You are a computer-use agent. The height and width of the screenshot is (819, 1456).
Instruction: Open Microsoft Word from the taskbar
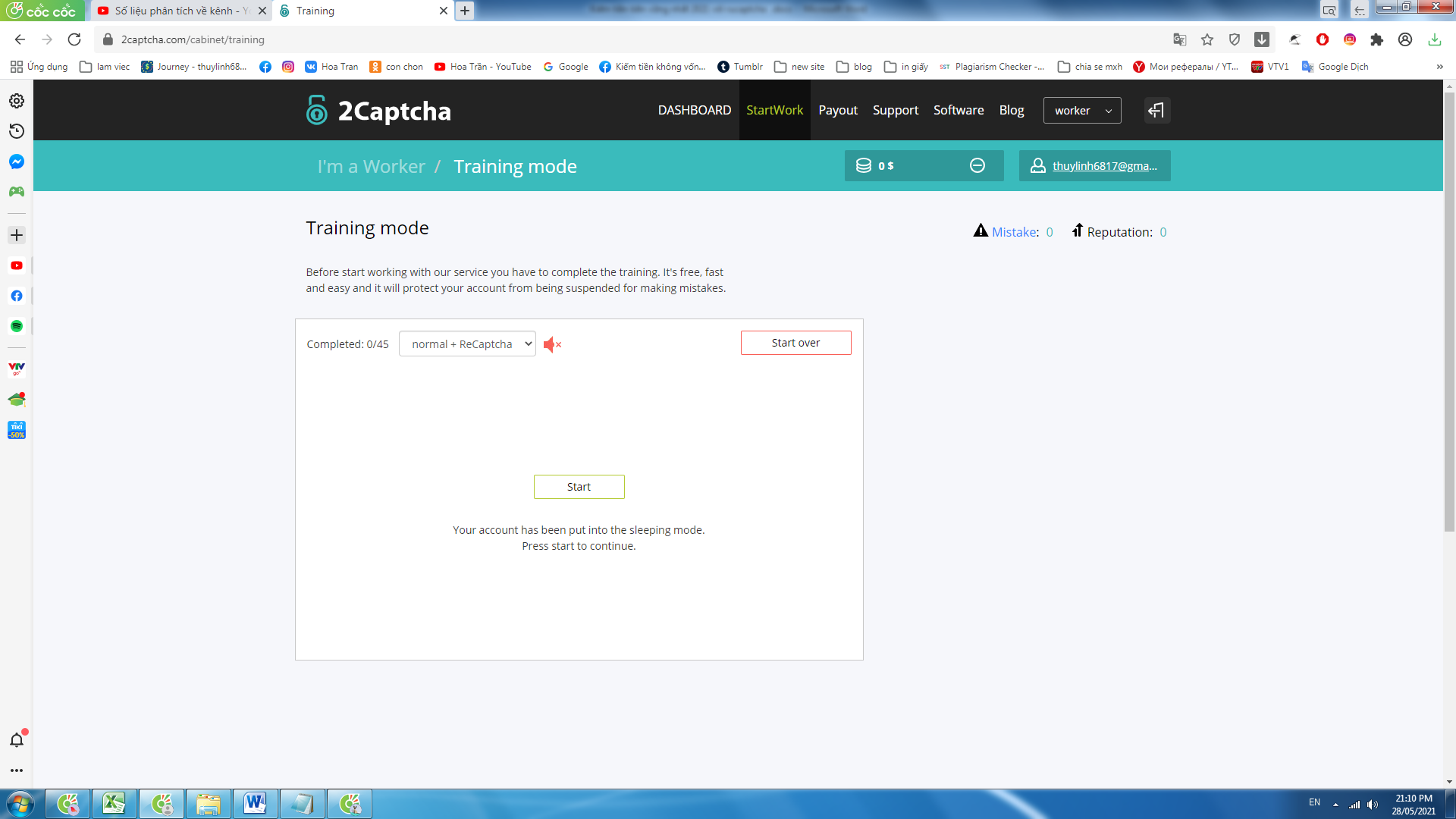tap(255, 803)
